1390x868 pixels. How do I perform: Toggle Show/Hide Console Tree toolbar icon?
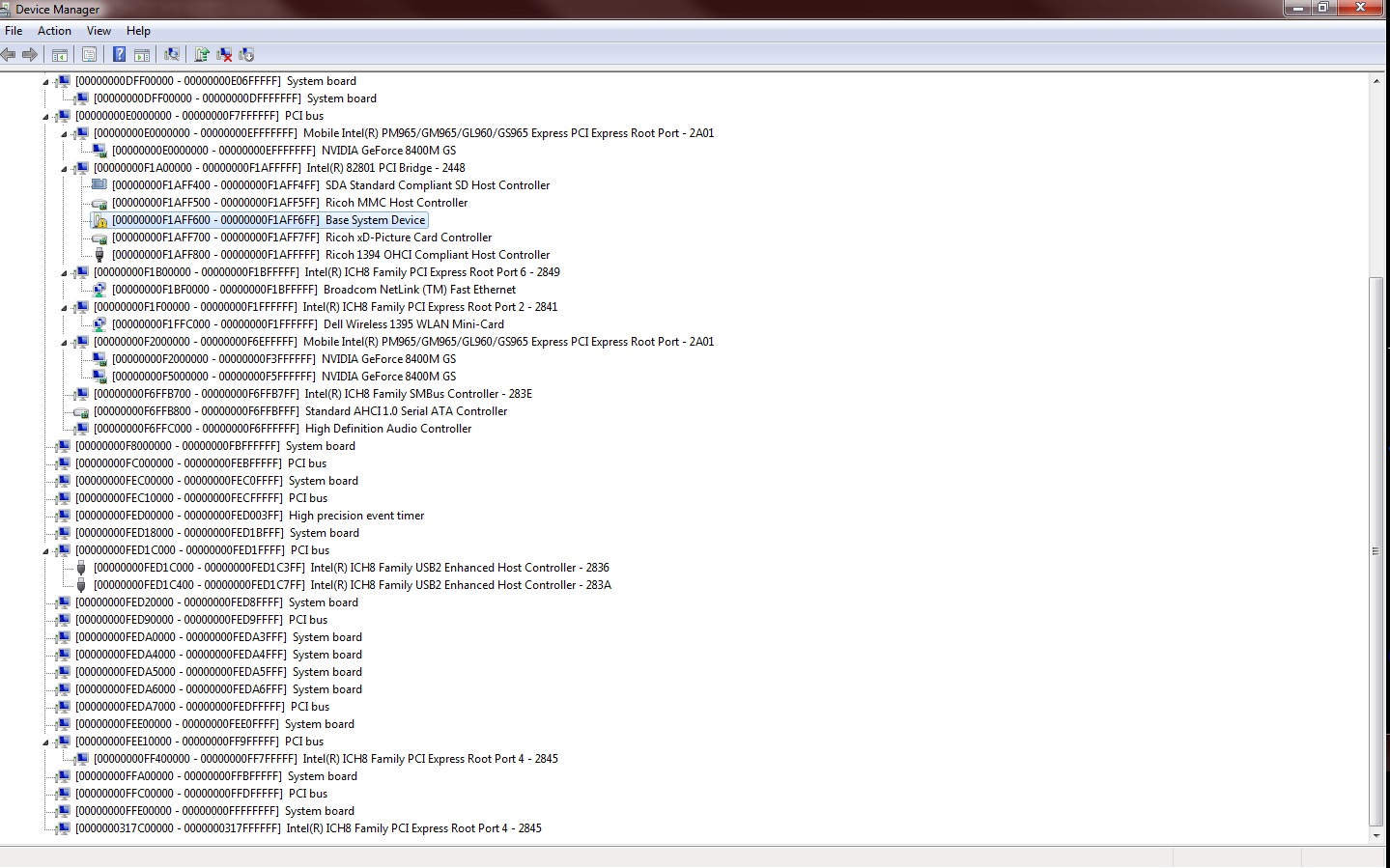[60, 55]
